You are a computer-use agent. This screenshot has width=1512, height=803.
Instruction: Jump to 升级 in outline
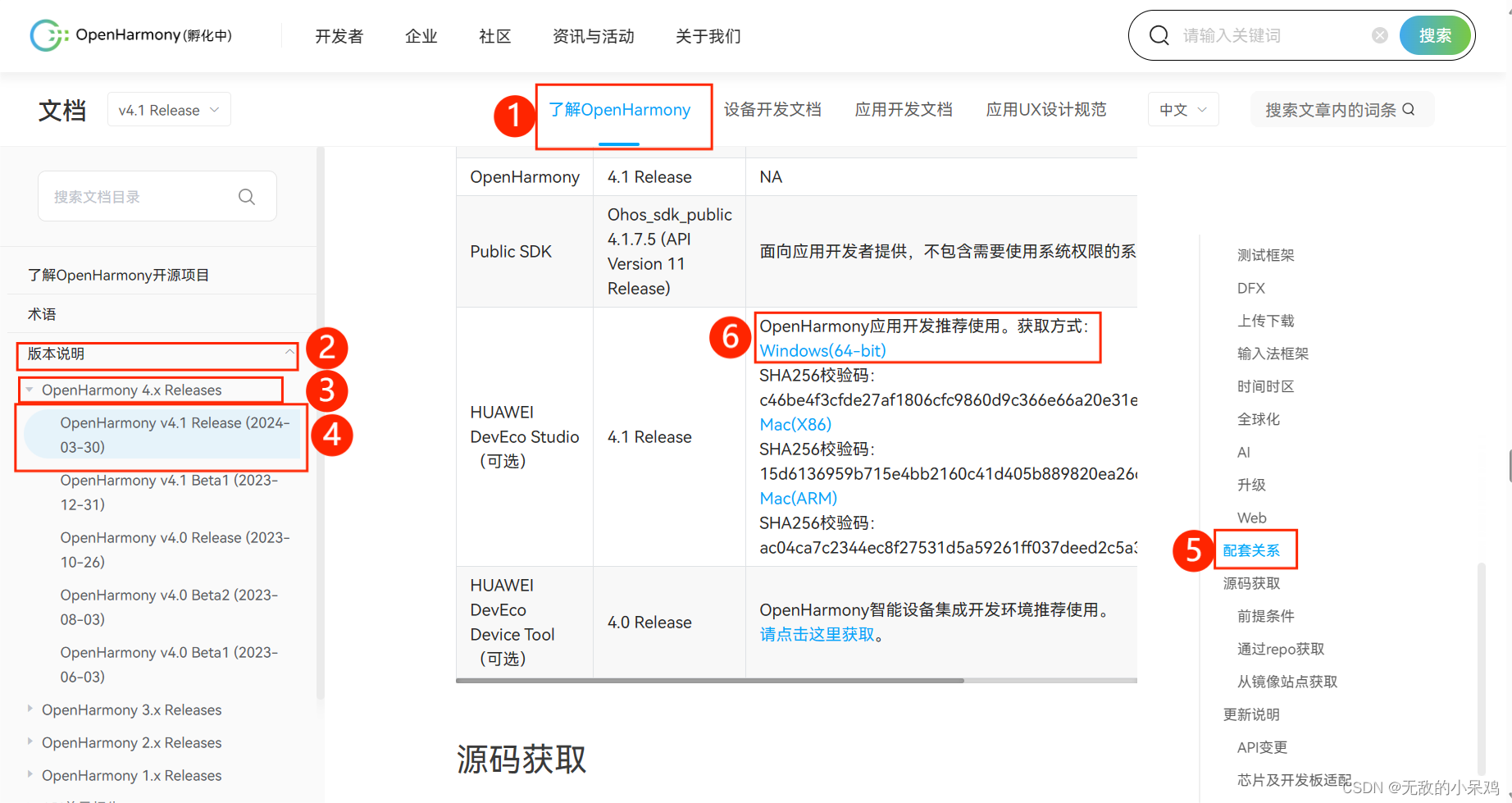coord(1251,485)
